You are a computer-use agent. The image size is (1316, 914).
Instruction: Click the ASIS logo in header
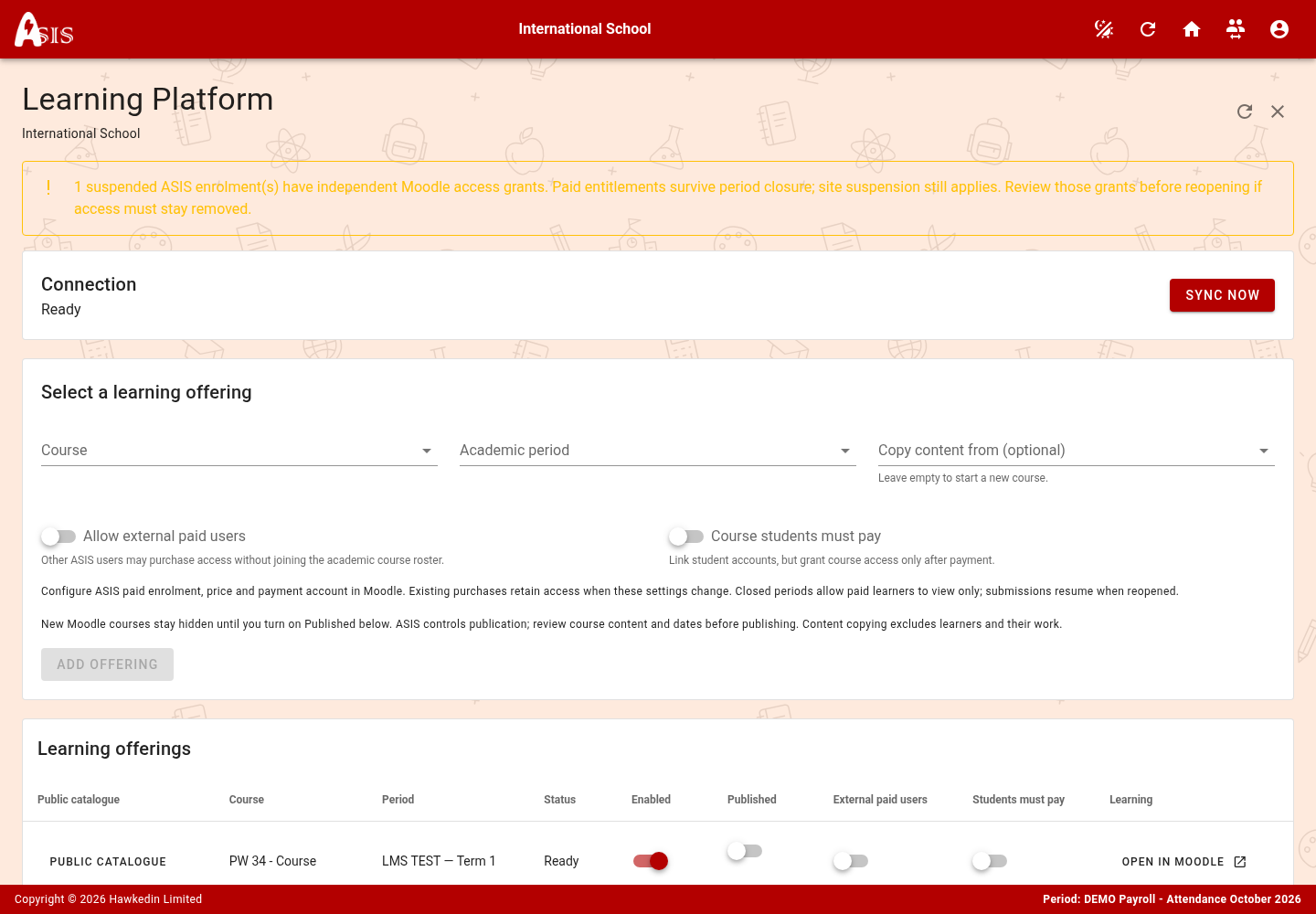point(44,29)
